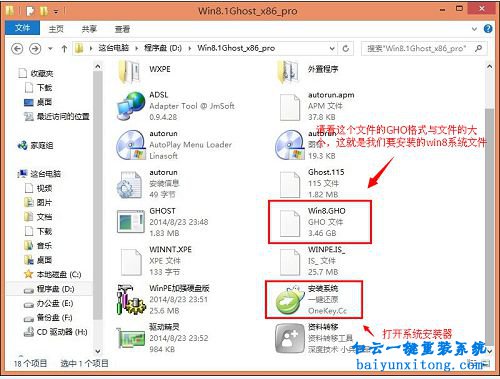Click the Forward navigation arrow
The image size is (500, 379).
click(35, 49)
